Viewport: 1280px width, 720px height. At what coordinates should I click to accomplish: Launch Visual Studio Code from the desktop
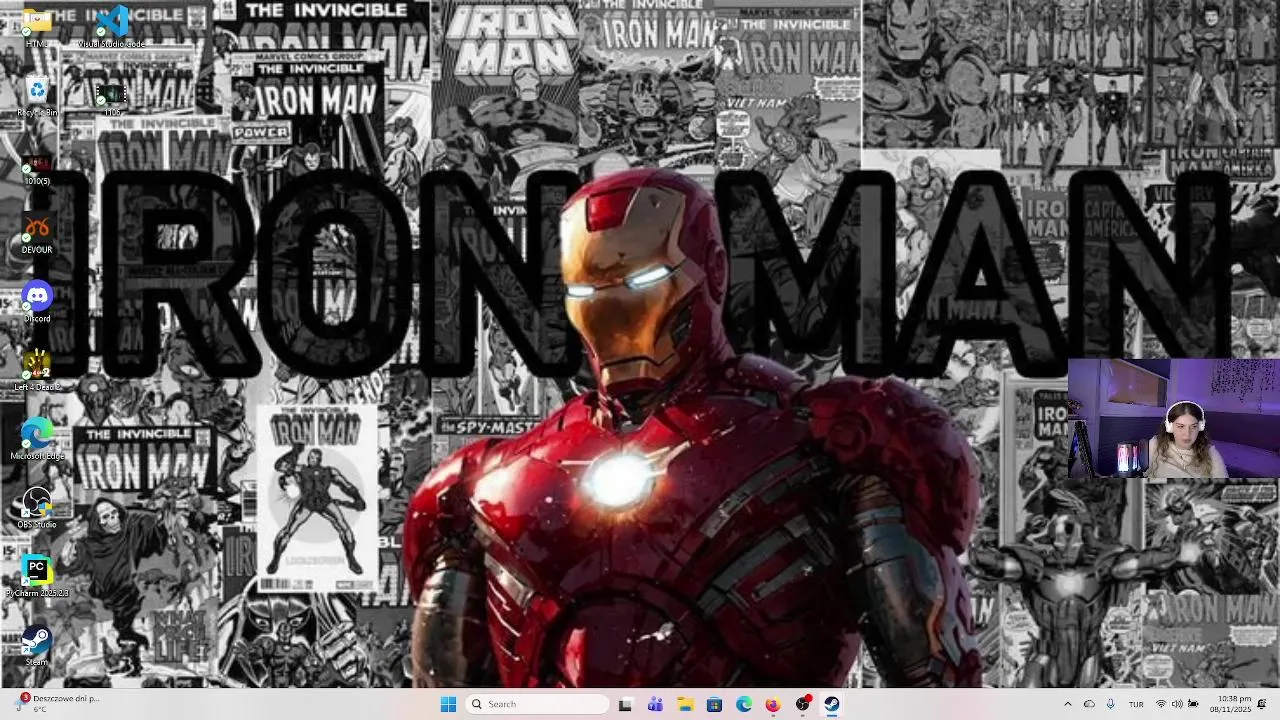coord(111,26)
